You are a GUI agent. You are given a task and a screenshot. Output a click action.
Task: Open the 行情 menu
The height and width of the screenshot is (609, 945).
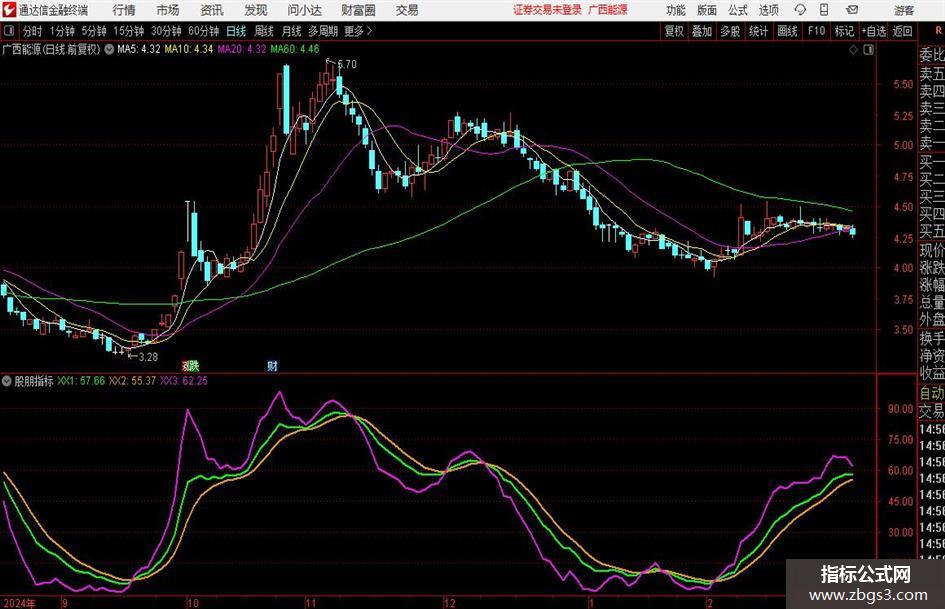124,10
